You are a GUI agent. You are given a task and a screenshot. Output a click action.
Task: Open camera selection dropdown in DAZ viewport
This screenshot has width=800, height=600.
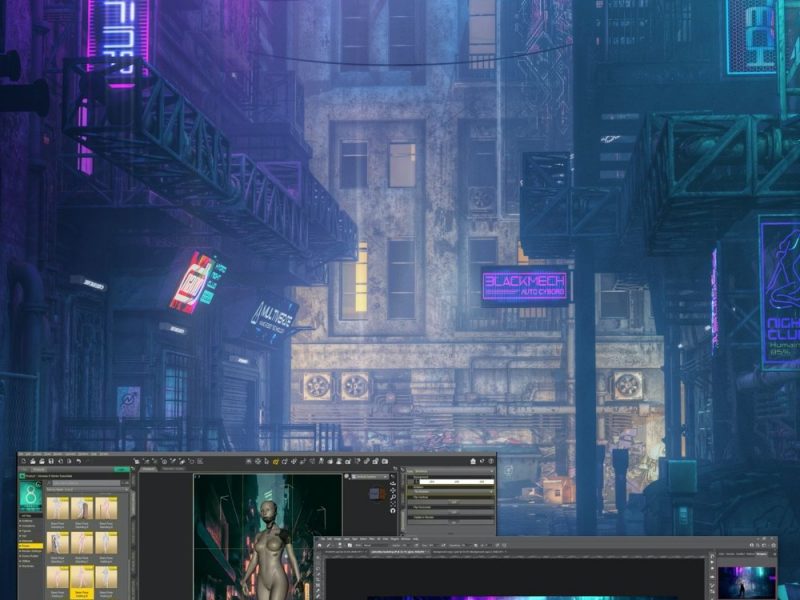coord(369,477)
